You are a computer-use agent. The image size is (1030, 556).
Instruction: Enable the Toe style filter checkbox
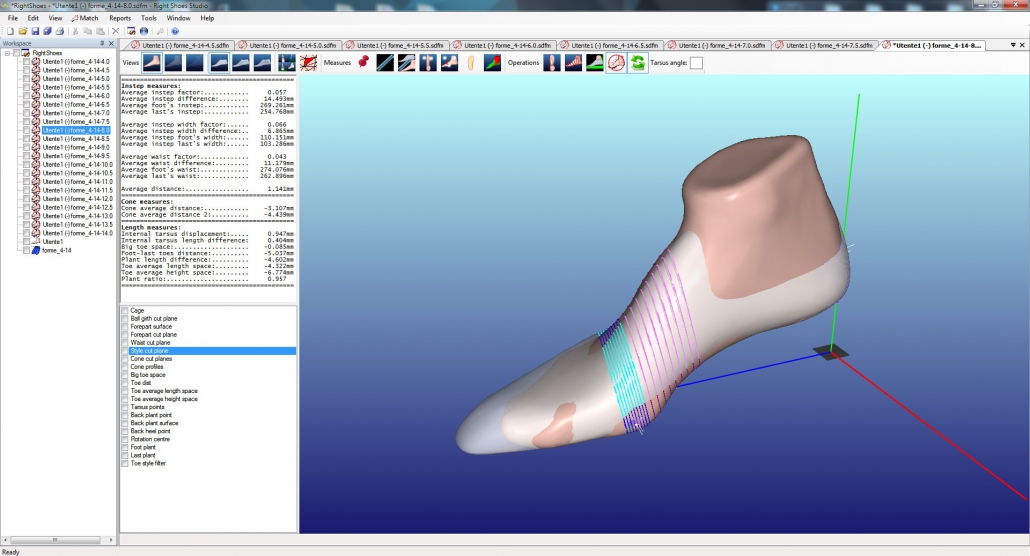pyautogui.click(x=125, y=463)
